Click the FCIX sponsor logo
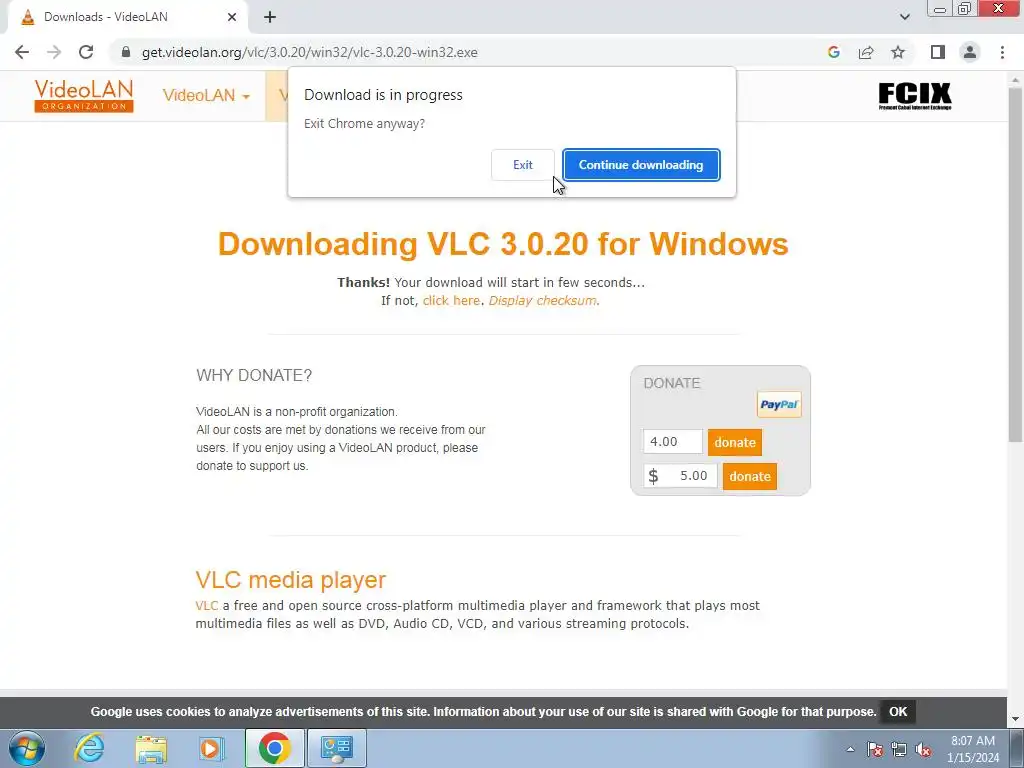1024x768 pixels. pyautogui.click(x=914, y=96)
